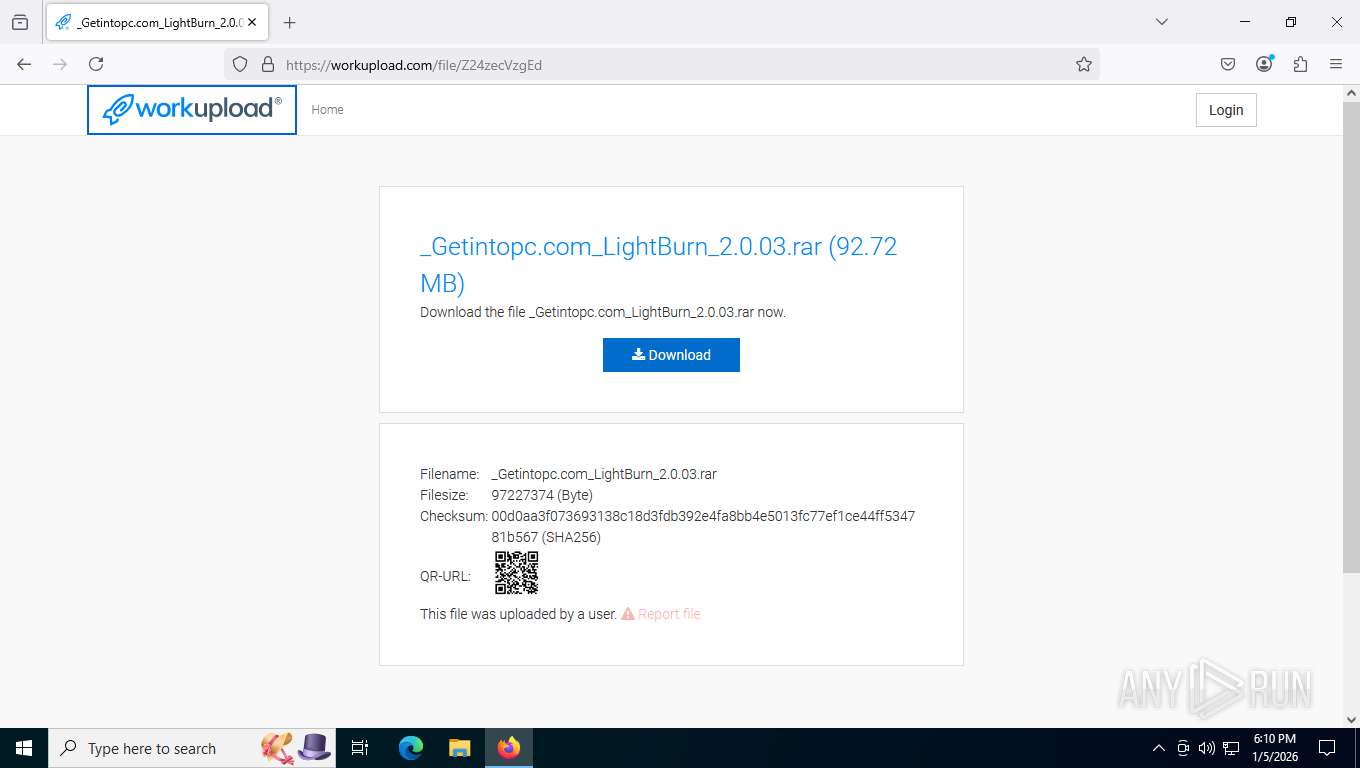
Task: Open volume speaker tray icon
Action: tap(1206, 748)
